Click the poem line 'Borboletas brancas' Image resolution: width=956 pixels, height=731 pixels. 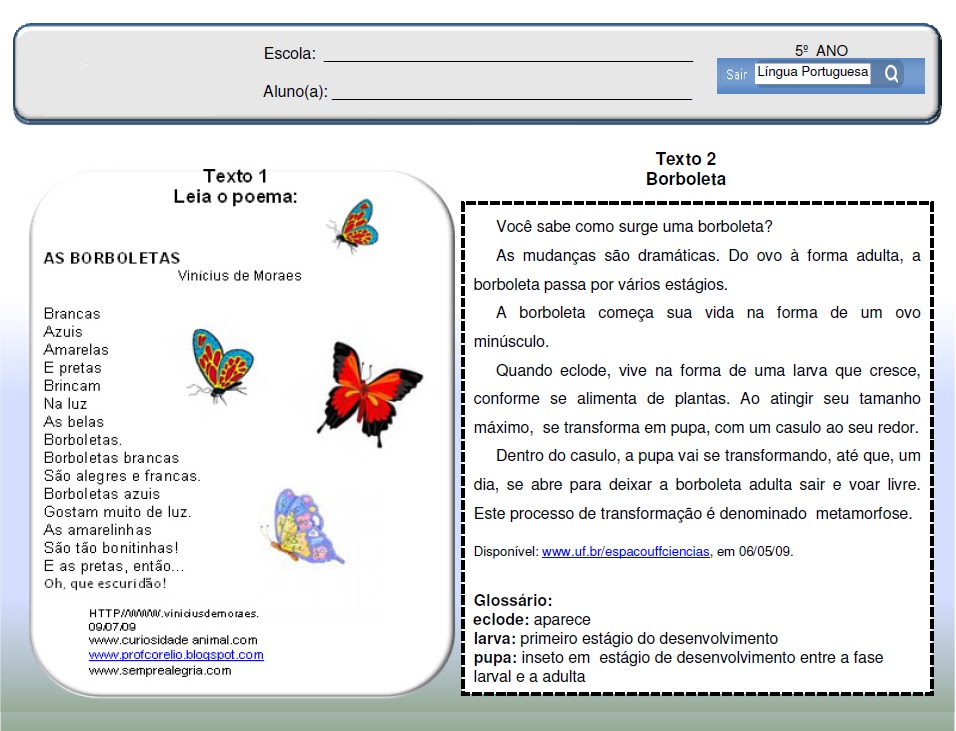coord(112,457)
